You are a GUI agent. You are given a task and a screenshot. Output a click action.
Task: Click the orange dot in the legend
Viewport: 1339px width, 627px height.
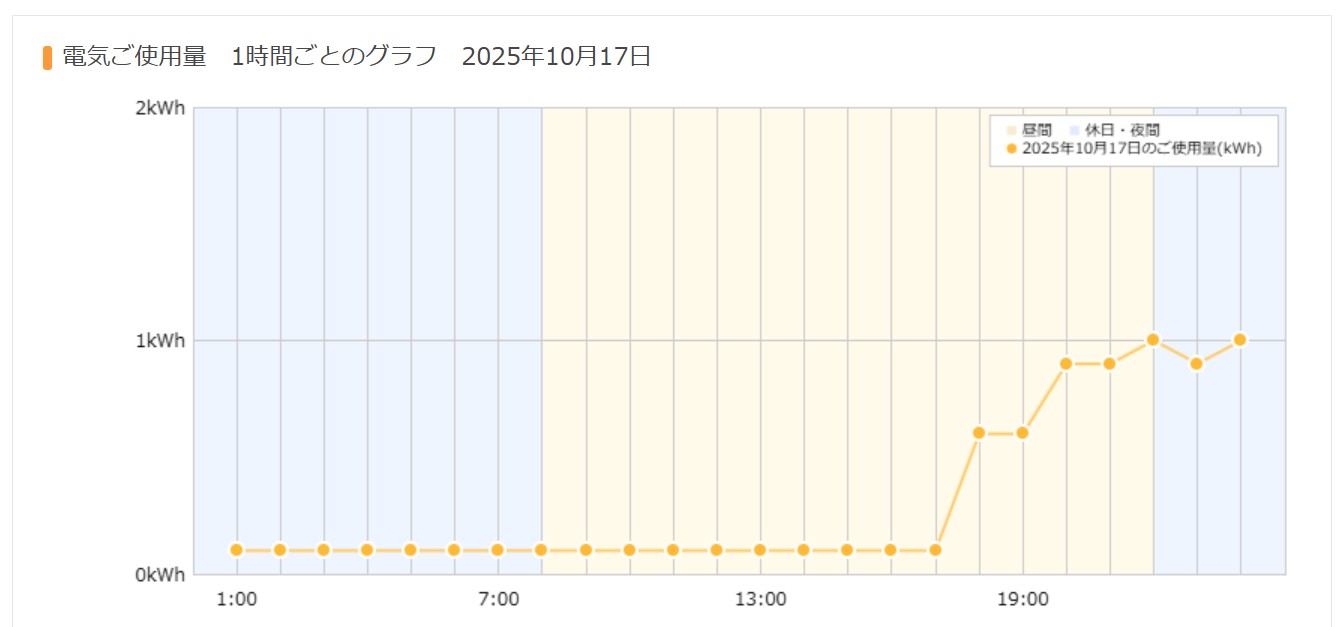[1011, 149]
